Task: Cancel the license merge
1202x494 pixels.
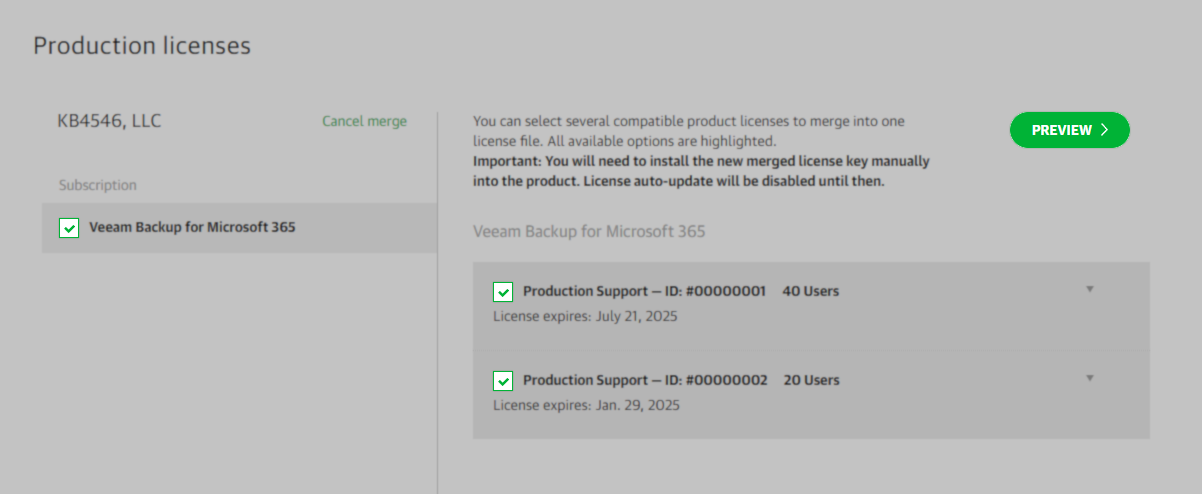Action: pyautogui.click(x=364, y=121)
